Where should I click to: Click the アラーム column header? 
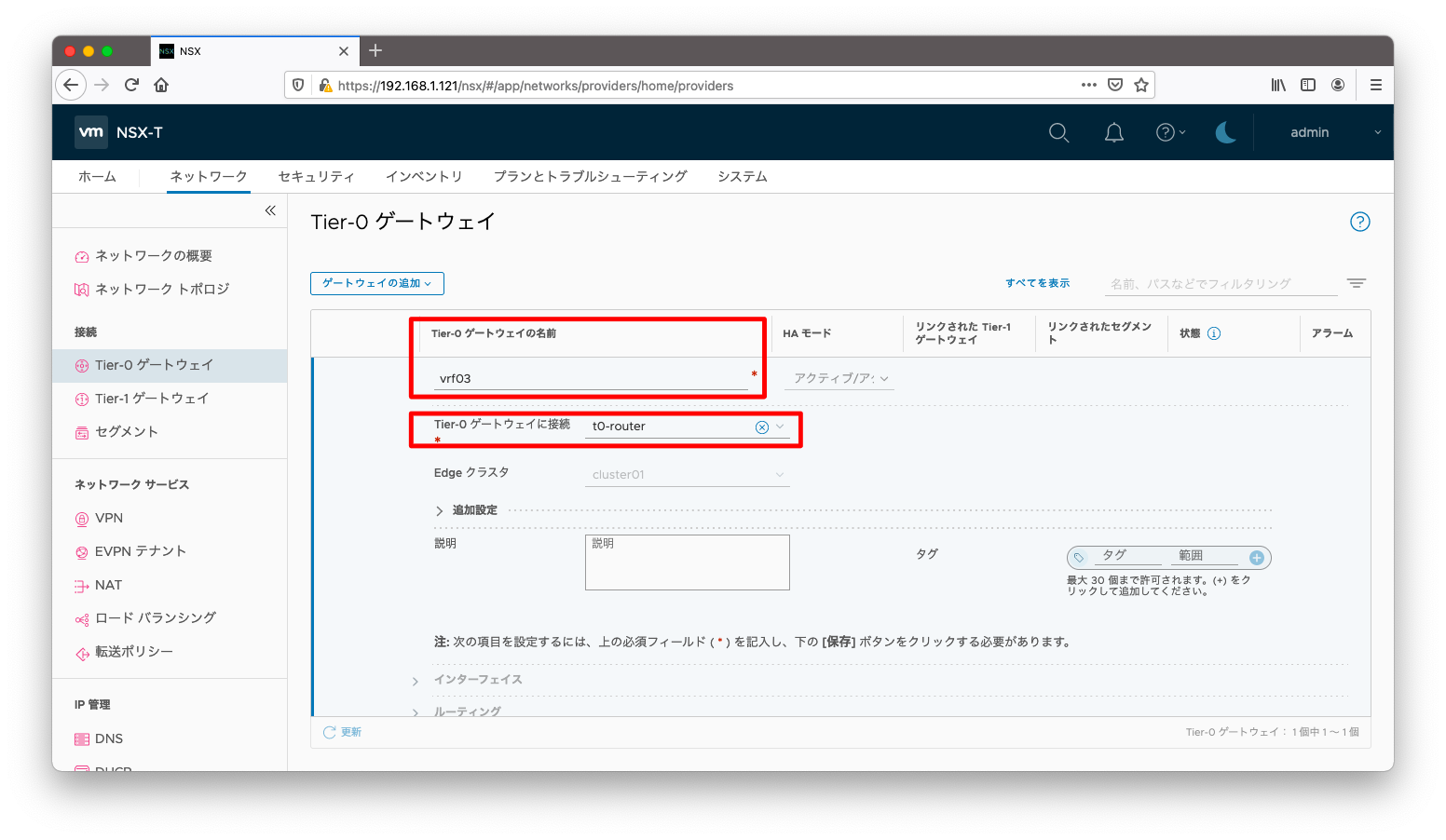coord(1332,333)
